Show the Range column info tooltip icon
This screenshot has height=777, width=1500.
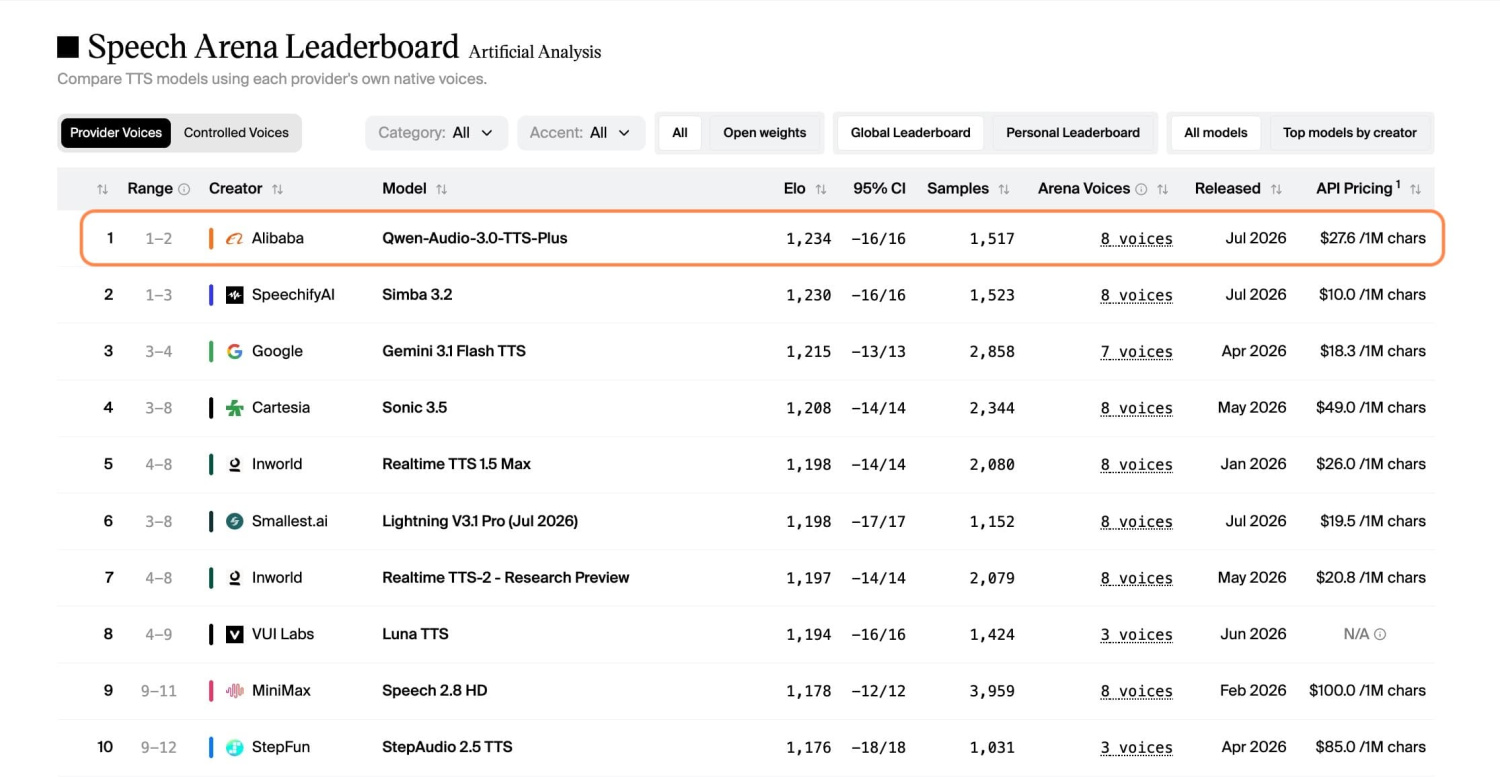pyautogui.click(x=184, y=189)
